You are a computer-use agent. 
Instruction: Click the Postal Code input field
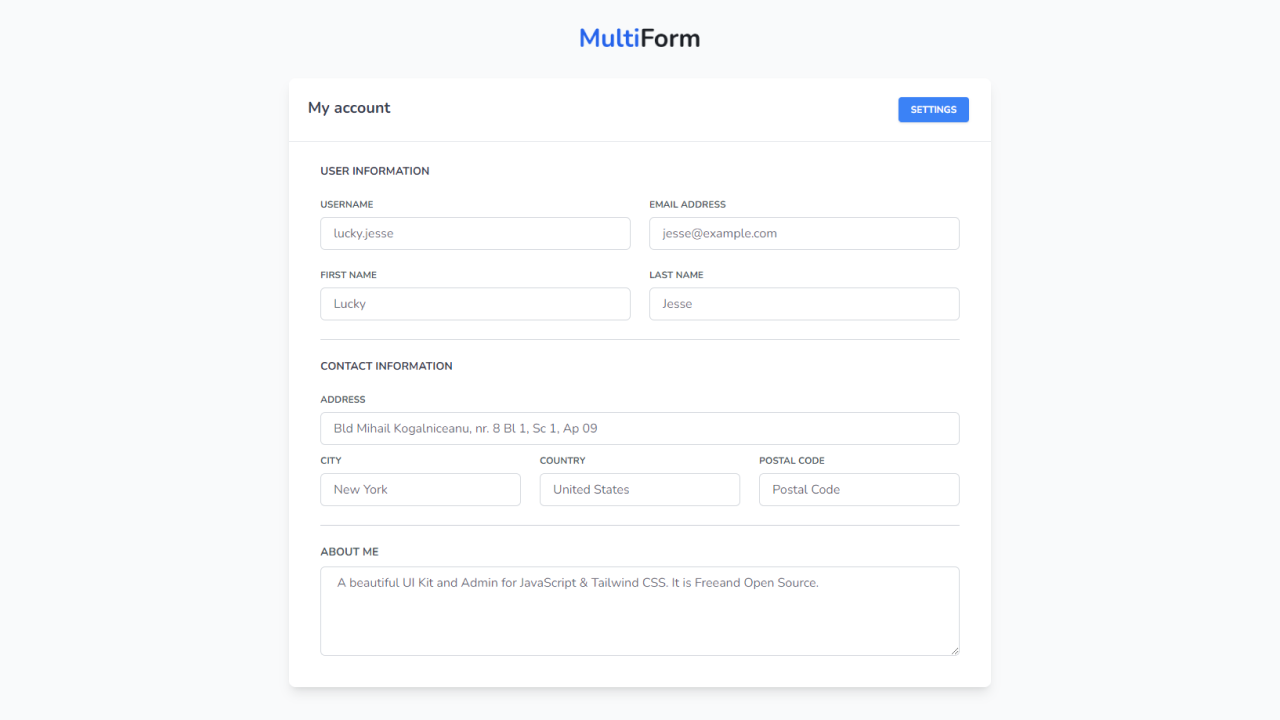click(859, 489)
